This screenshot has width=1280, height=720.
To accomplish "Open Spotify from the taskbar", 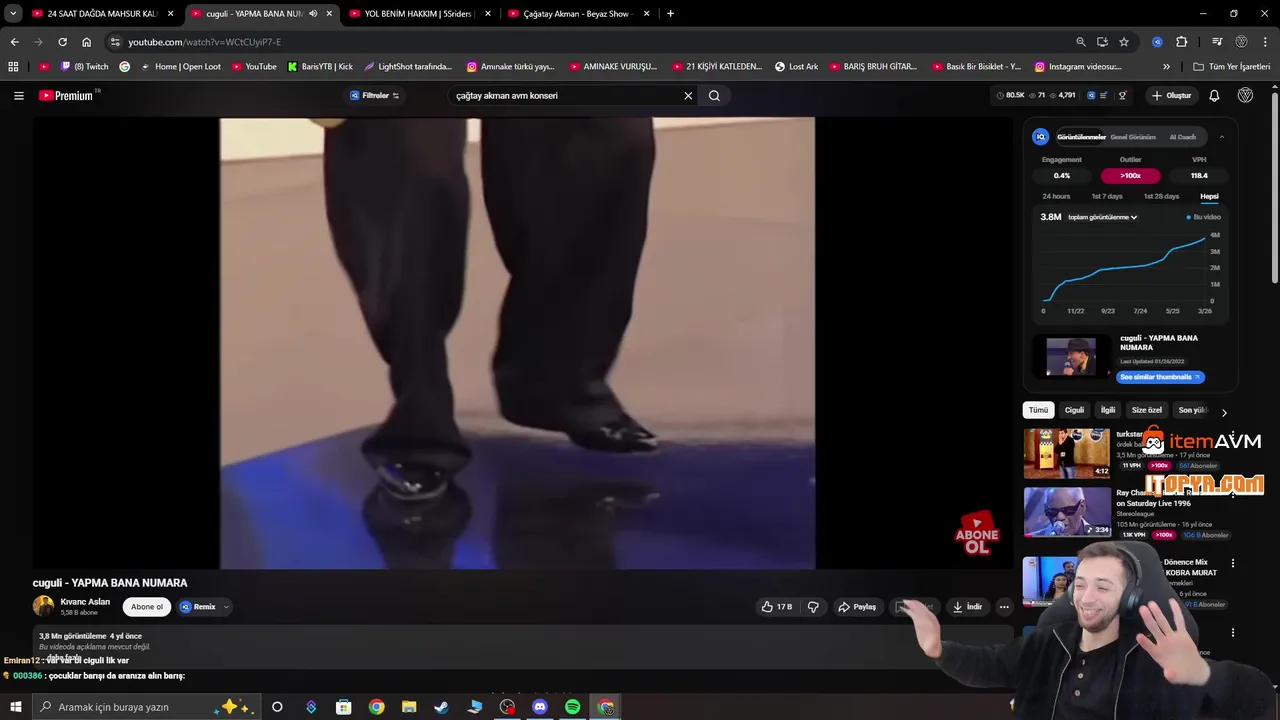I will [x=572, y=707].
